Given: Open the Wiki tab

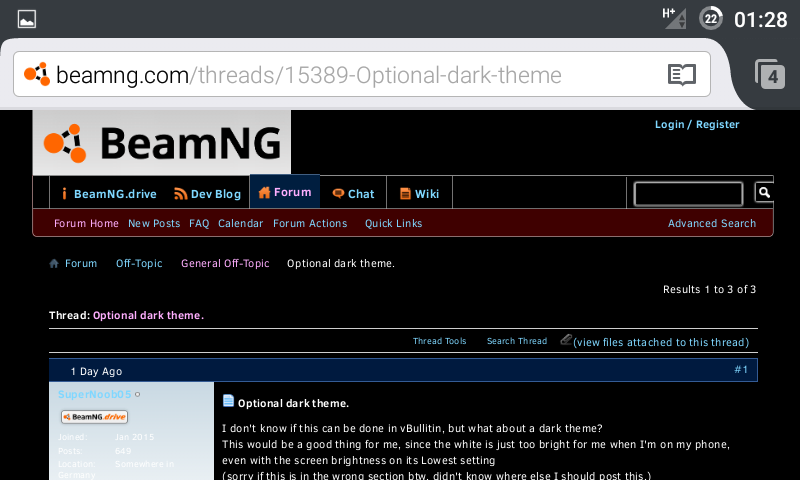Looking at the screenshot, I should tap(419, 194).
